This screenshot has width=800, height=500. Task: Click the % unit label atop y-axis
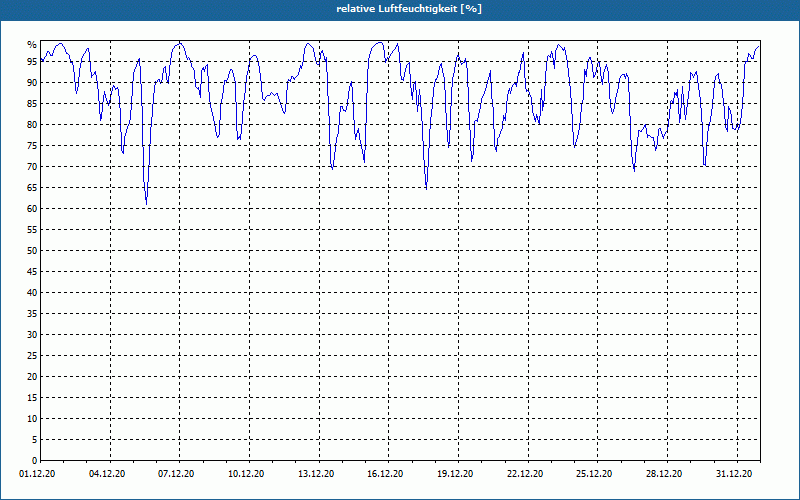pyautogui.click(x=32, y=45)
